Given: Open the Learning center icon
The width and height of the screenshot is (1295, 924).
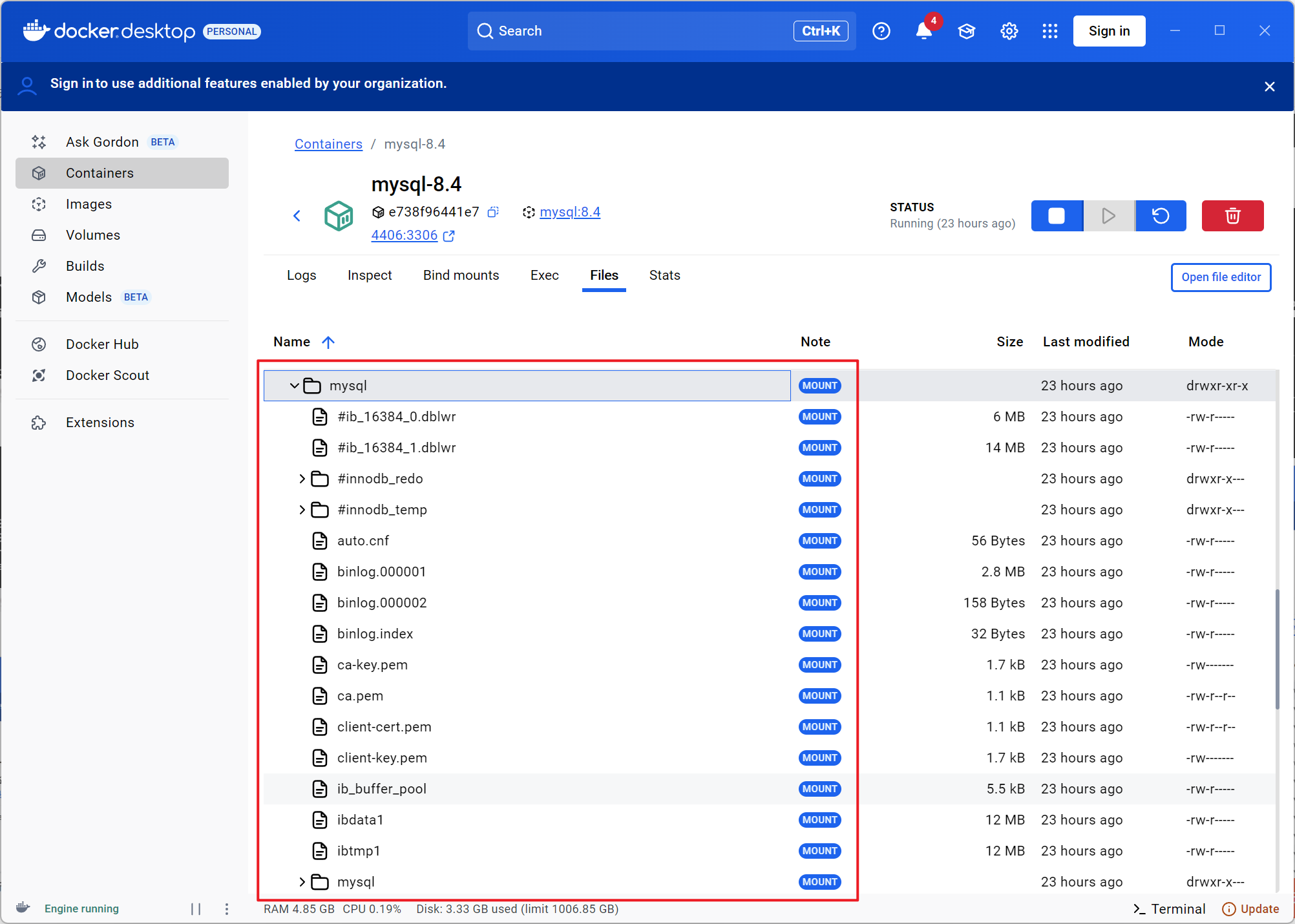Looking at the screenshot, I should coord(966,31).
